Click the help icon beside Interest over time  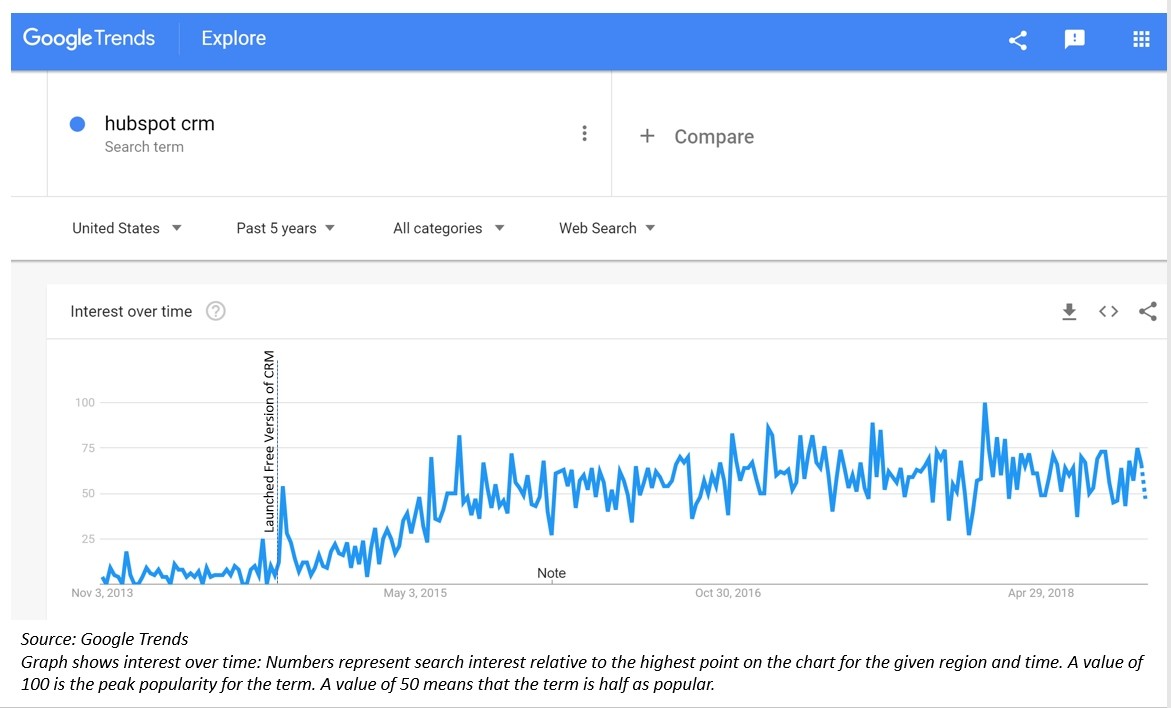(x=215, y=311)
